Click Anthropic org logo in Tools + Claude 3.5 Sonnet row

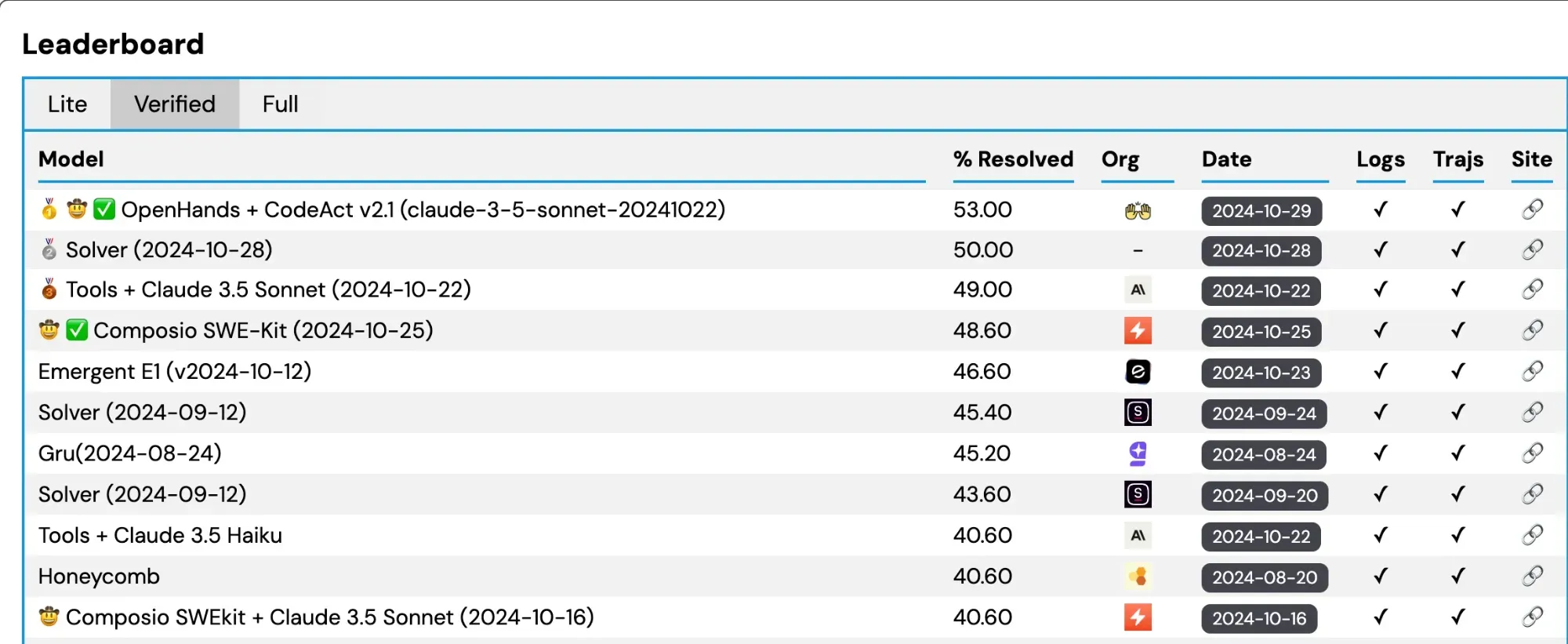click(x=1138, y=290)
